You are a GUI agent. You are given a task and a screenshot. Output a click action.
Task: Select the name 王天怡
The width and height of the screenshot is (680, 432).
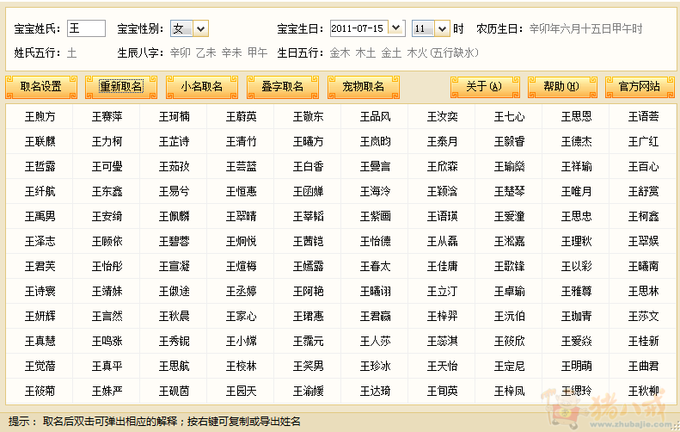click(442, 367)
